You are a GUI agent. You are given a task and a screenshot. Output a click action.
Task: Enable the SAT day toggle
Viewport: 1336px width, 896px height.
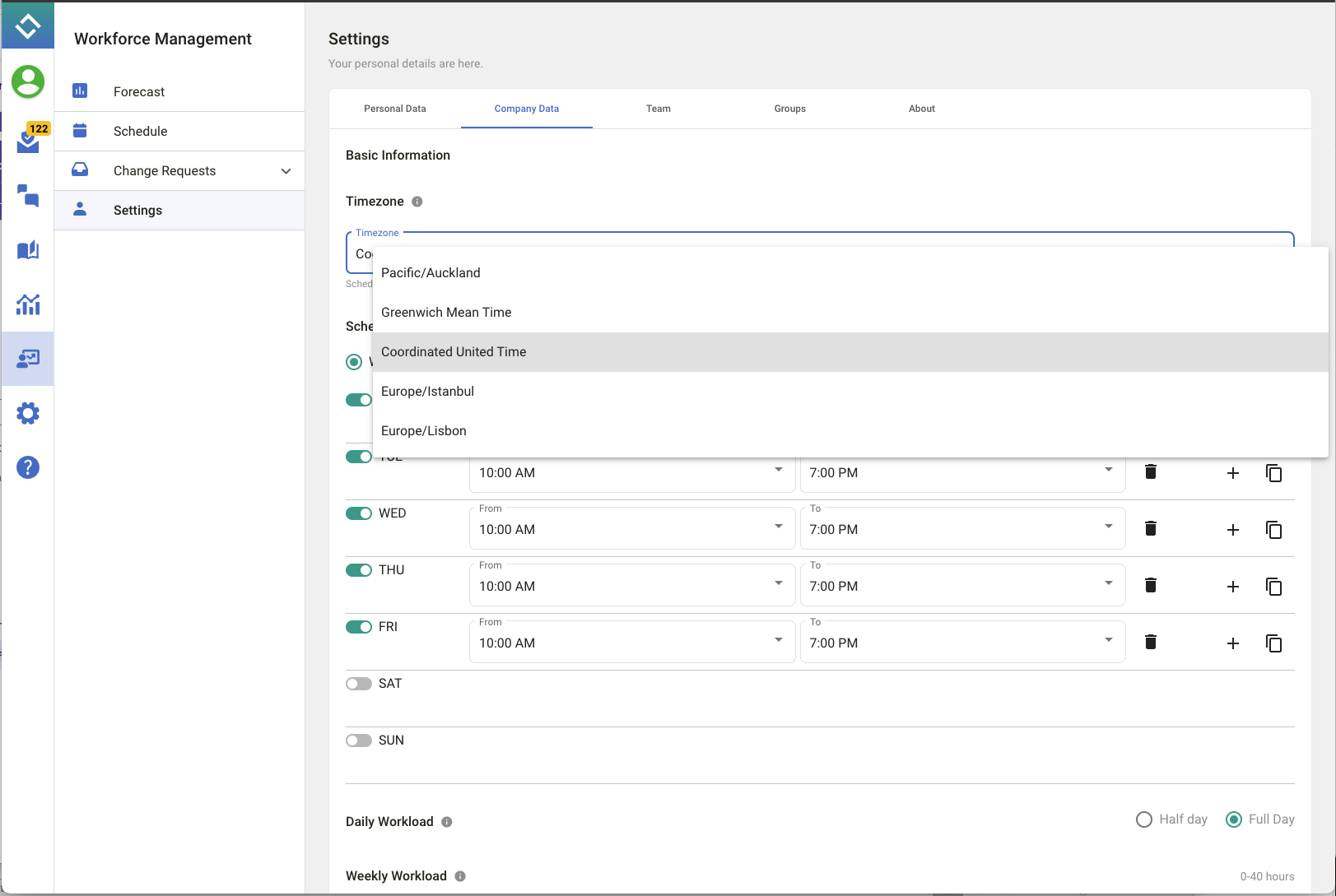tap(359, 684)
